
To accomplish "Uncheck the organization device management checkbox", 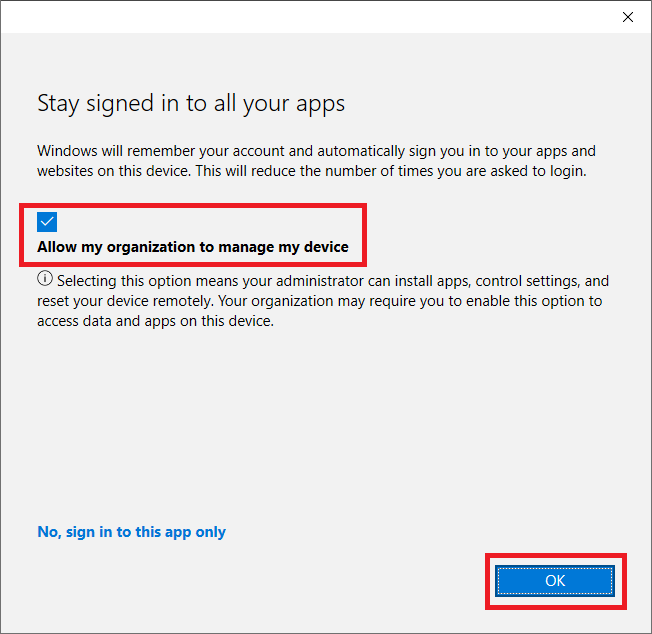I will (x=47, y=222).
